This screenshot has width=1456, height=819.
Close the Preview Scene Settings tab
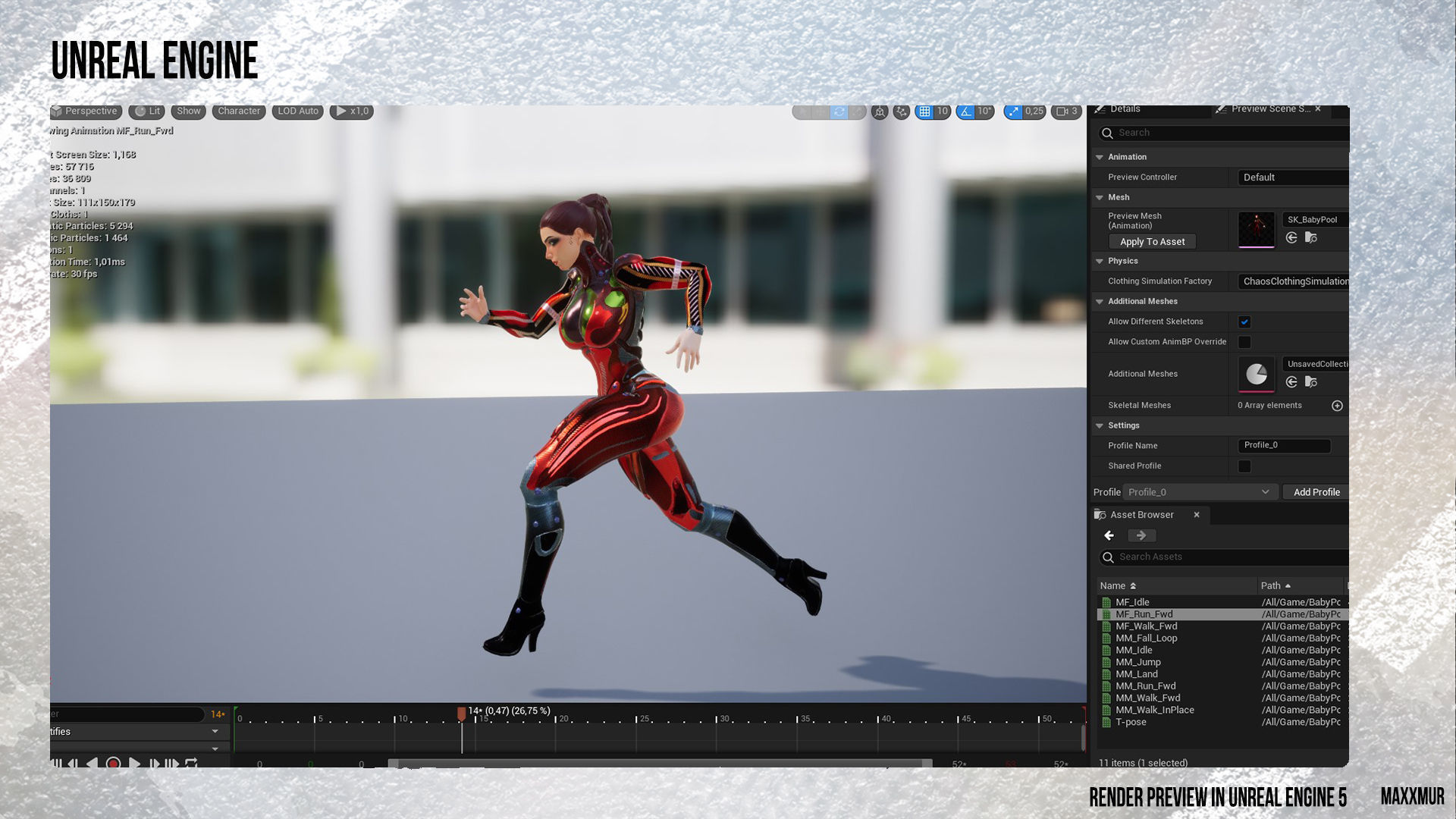click(1318, 109)
